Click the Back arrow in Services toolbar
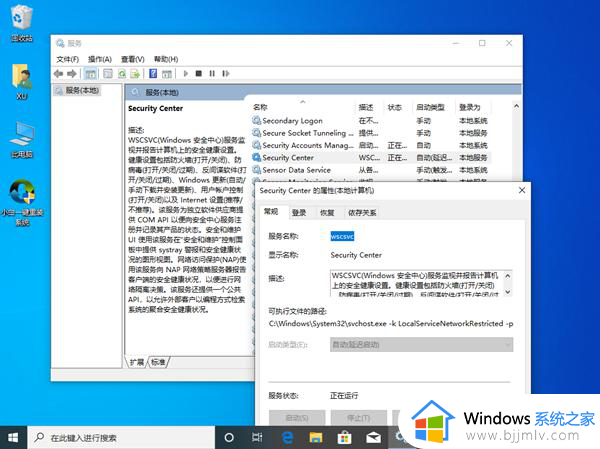This screenshot has height=449, width=600. (59, 73)
